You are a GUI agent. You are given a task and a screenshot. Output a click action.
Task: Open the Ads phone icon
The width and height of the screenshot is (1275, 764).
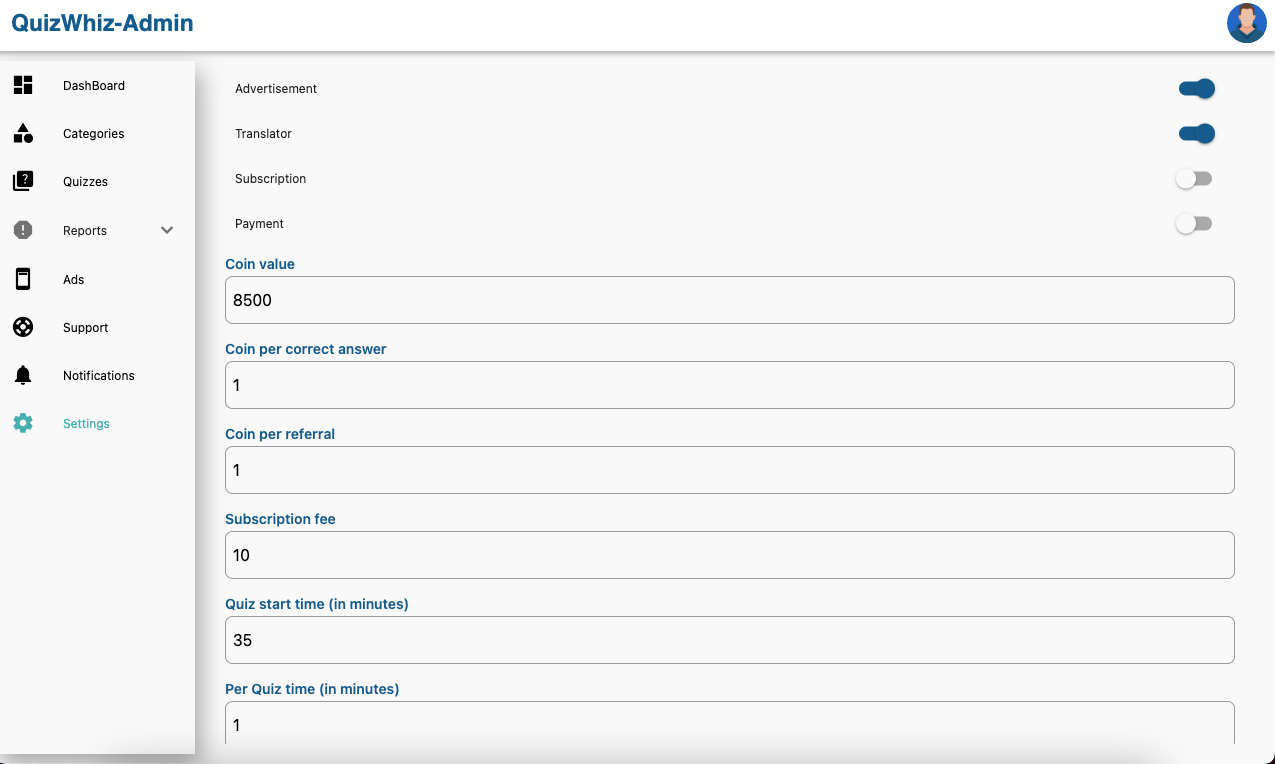[23, 279]
